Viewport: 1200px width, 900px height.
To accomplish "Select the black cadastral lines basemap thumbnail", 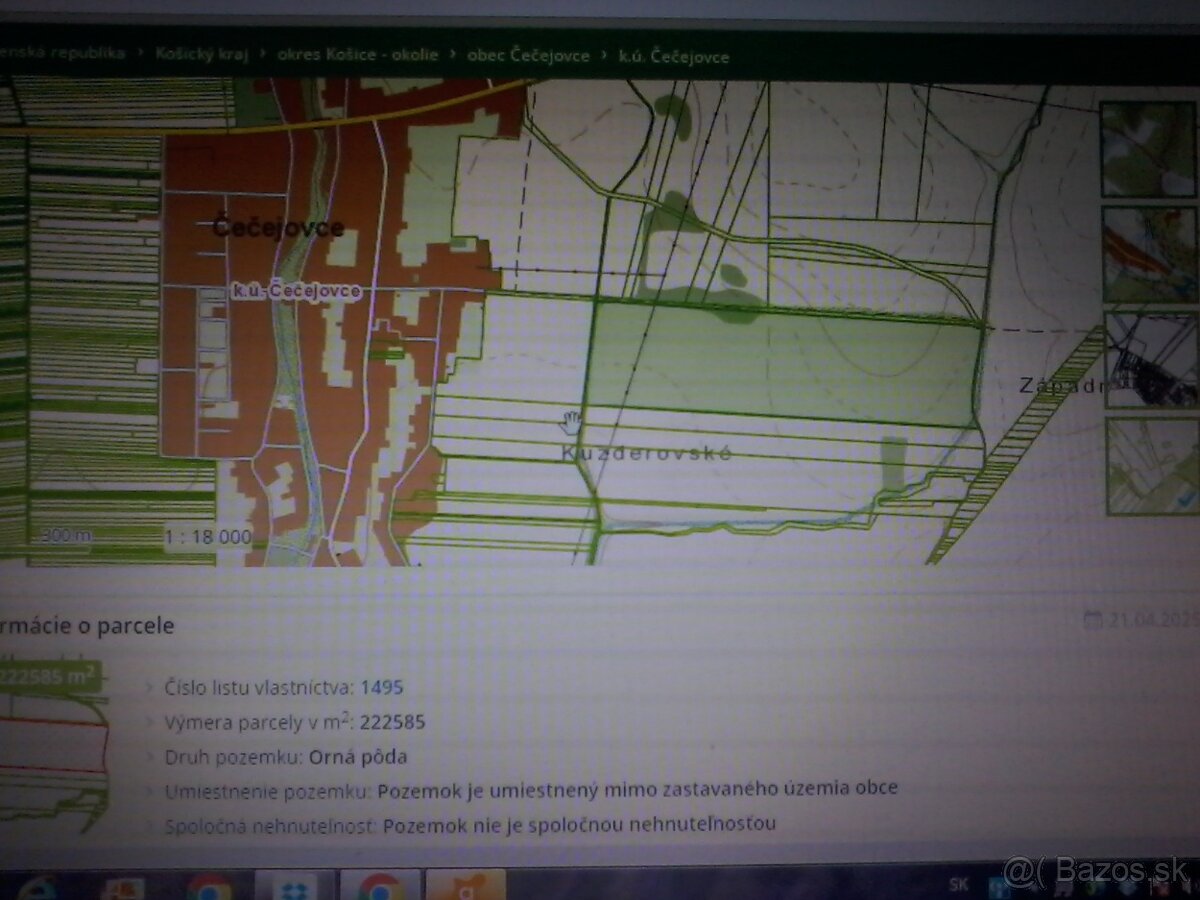I will click(x=1149, y=360).
